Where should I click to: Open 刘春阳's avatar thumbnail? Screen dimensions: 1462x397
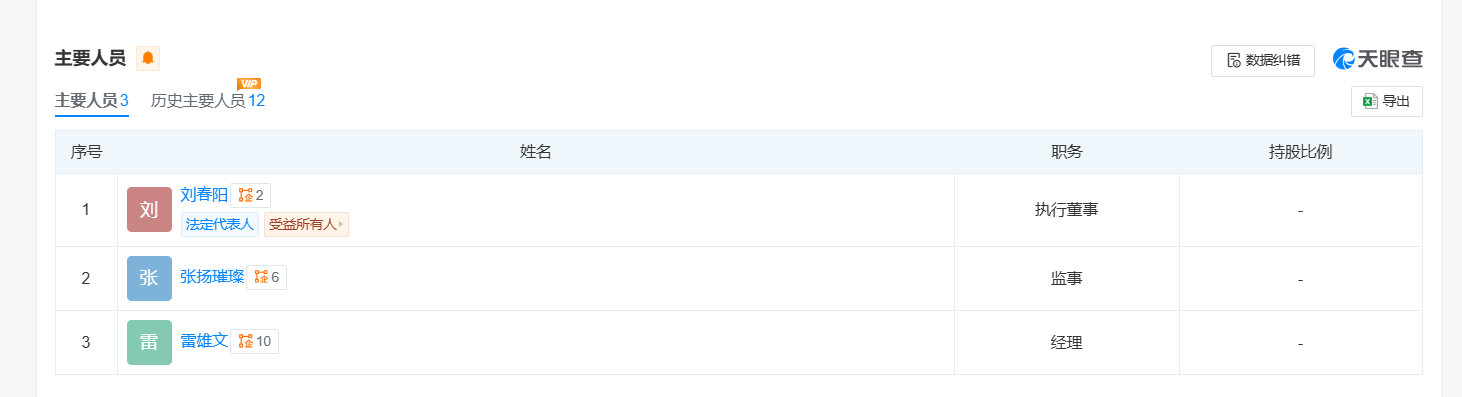[x=149, y=210]
